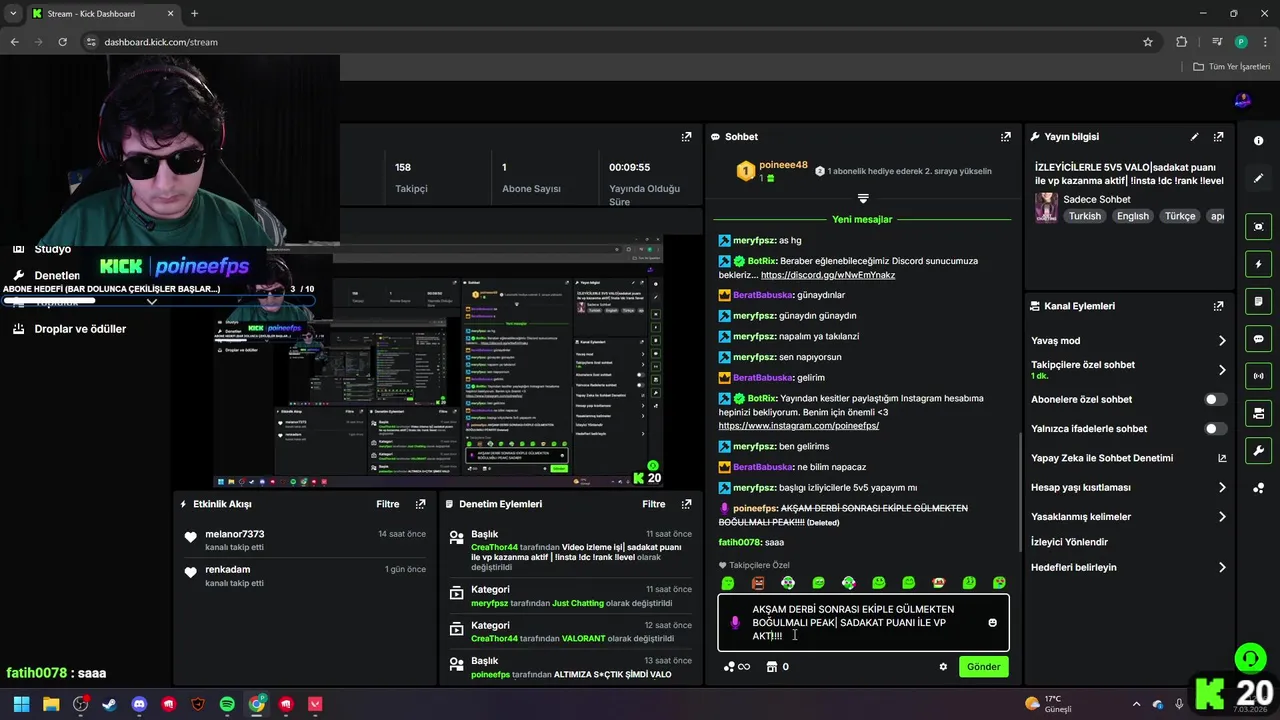The image size is (1280, 720).
Task: Edit Yayın bilgisi with the pencil icon
Action: click(x=1194, y=137)
